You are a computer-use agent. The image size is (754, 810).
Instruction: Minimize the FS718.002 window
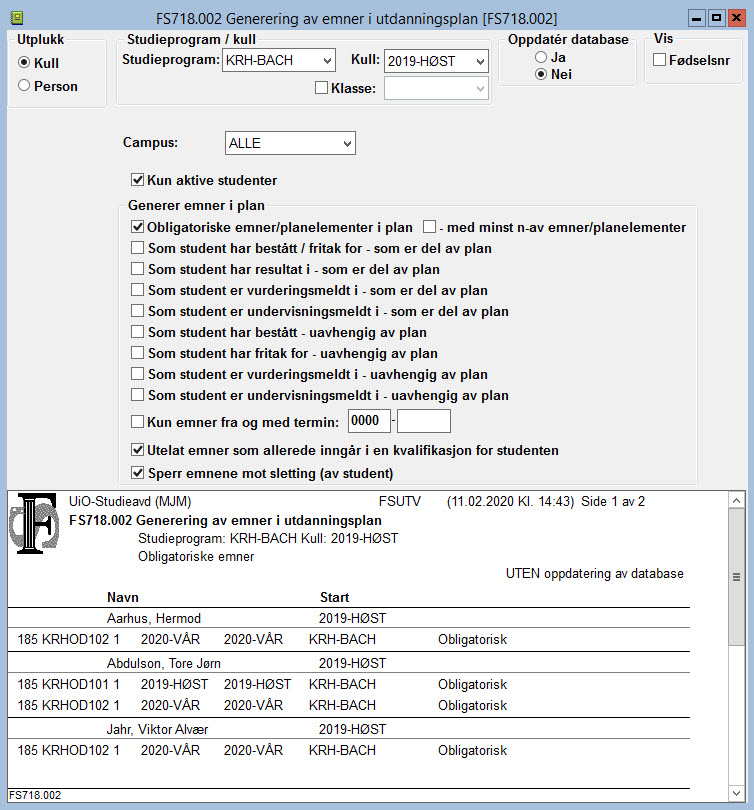click(x=696, y=18)
